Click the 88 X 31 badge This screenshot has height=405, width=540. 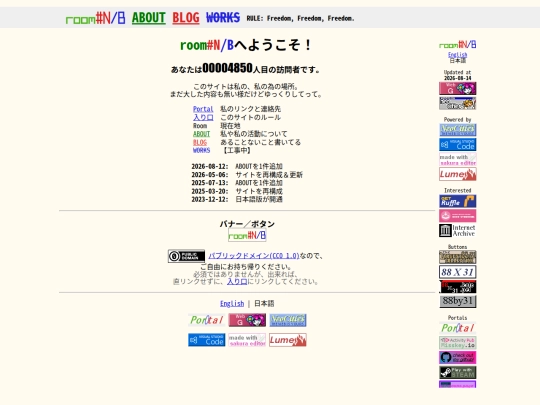pos(458,272)
